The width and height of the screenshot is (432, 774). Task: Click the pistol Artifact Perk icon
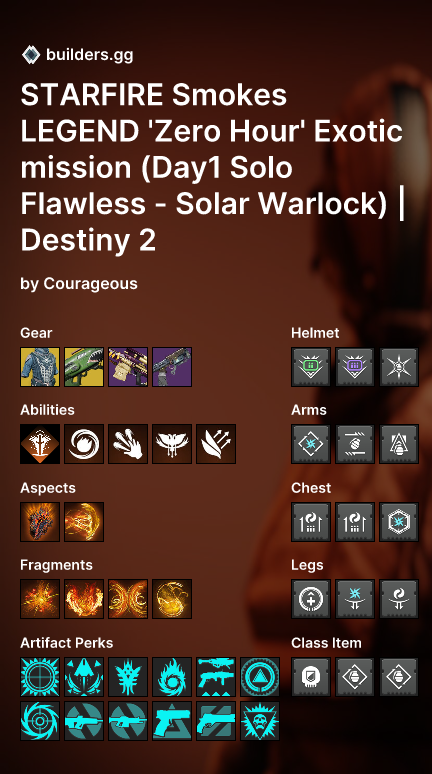172,721
